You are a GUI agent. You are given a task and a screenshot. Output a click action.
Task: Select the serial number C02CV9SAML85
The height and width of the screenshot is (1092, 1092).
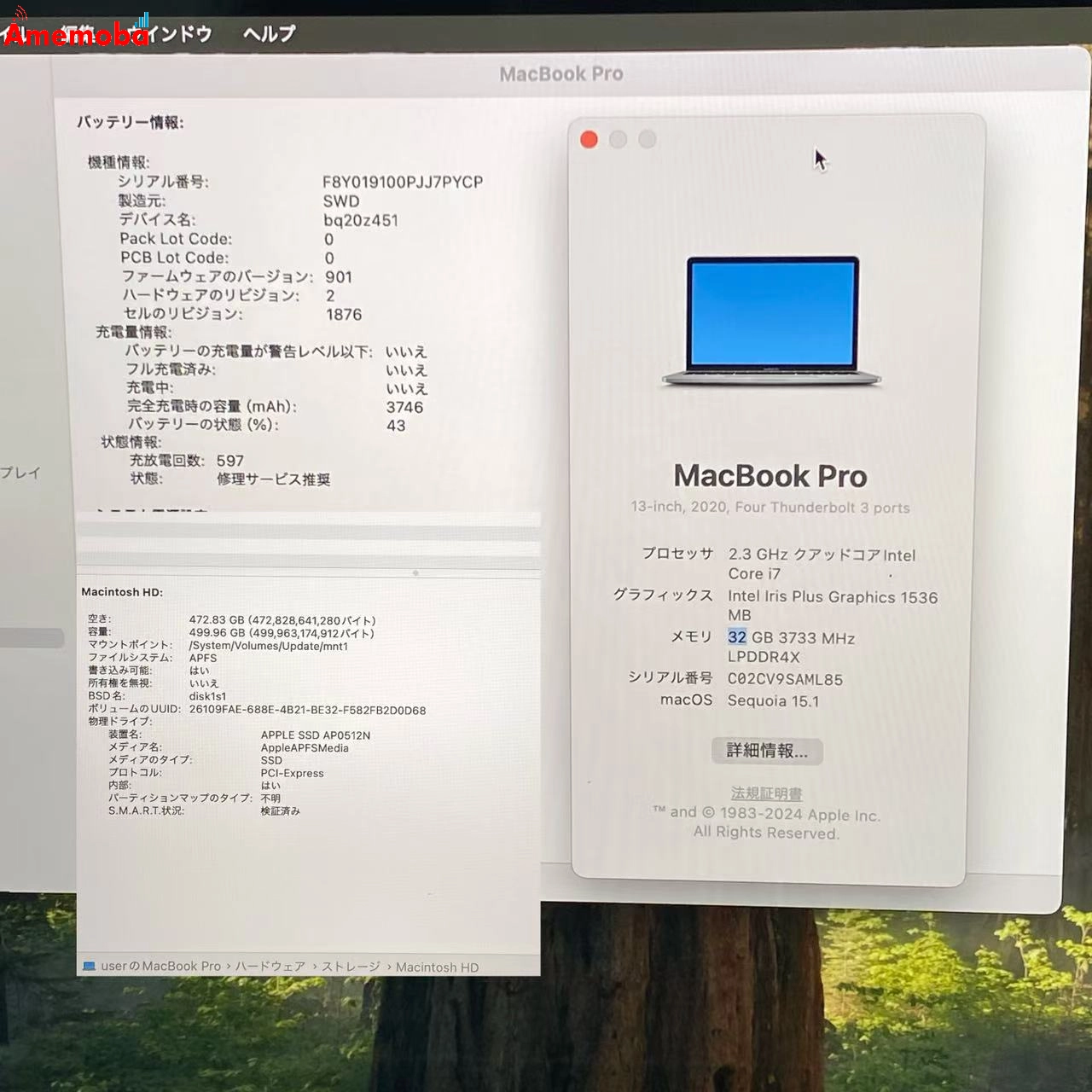click(x=785, y=679)
